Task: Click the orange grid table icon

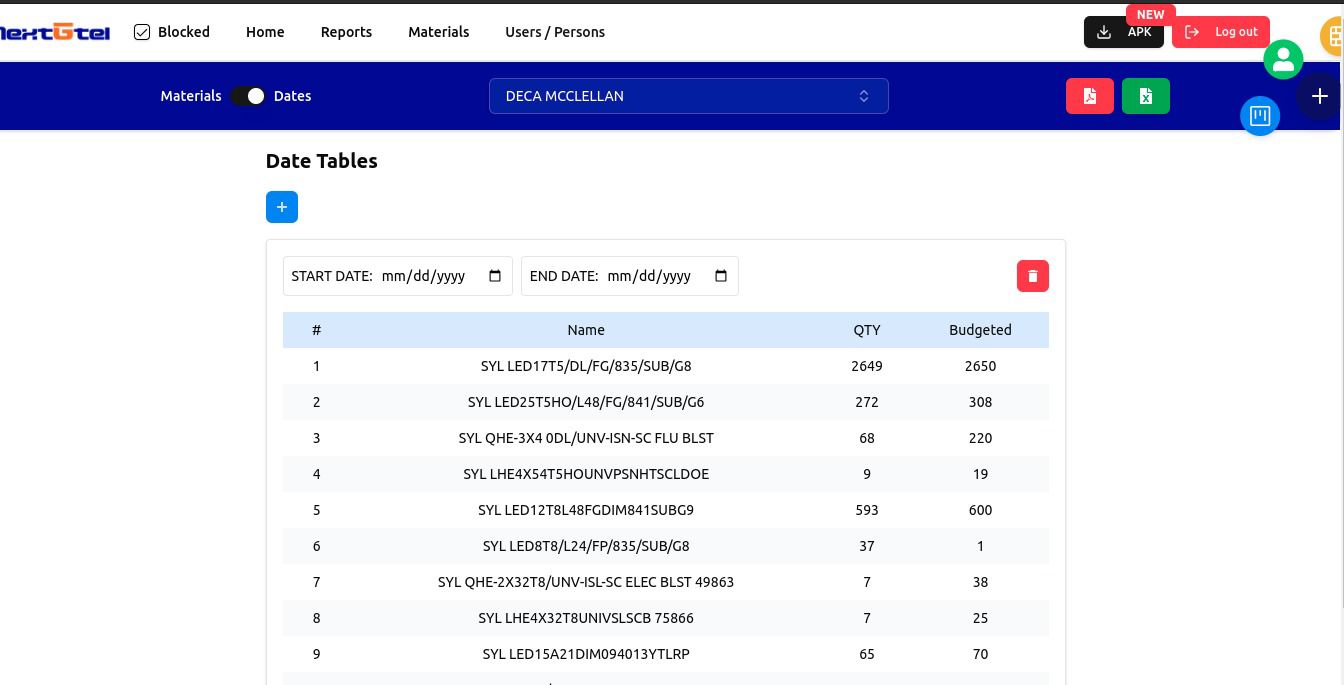Action: pos(1334,37)
